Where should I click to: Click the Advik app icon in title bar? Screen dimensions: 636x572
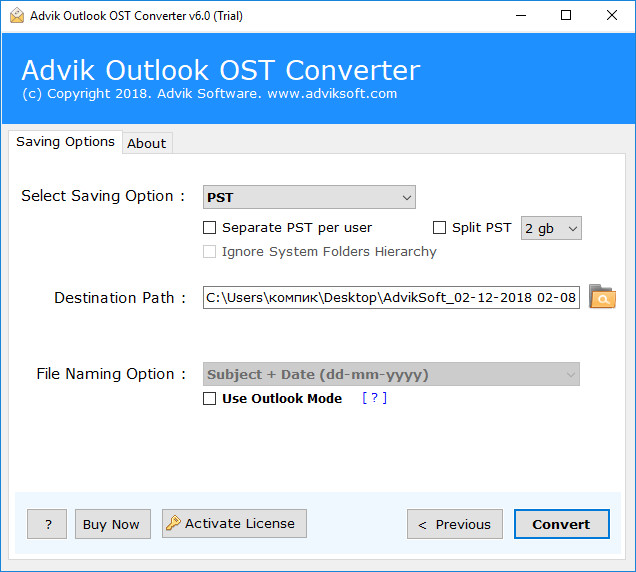tap(17, 15)
